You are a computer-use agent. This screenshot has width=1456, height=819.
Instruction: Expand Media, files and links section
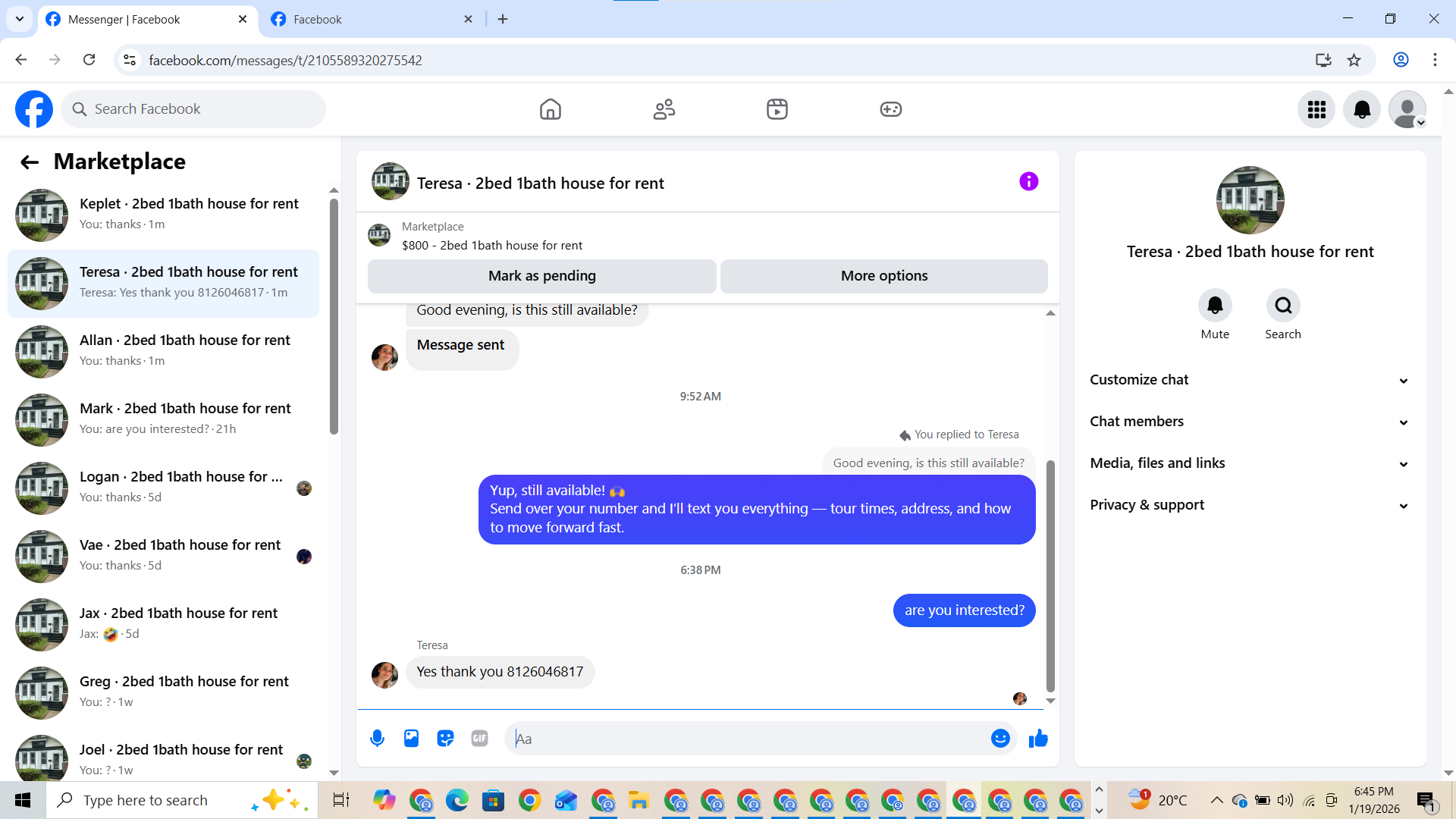1250,463
